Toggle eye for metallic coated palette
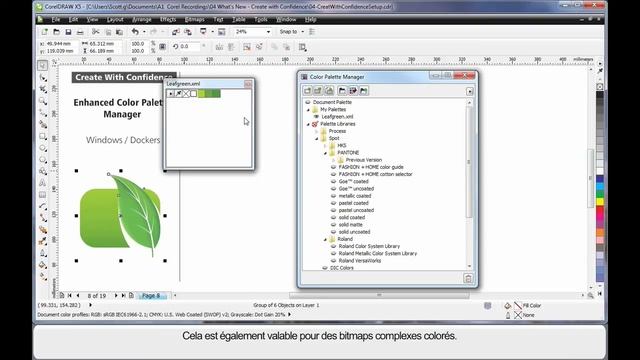Image resolution: width=640 pixels, height=360 pixels. coord(333,196)
